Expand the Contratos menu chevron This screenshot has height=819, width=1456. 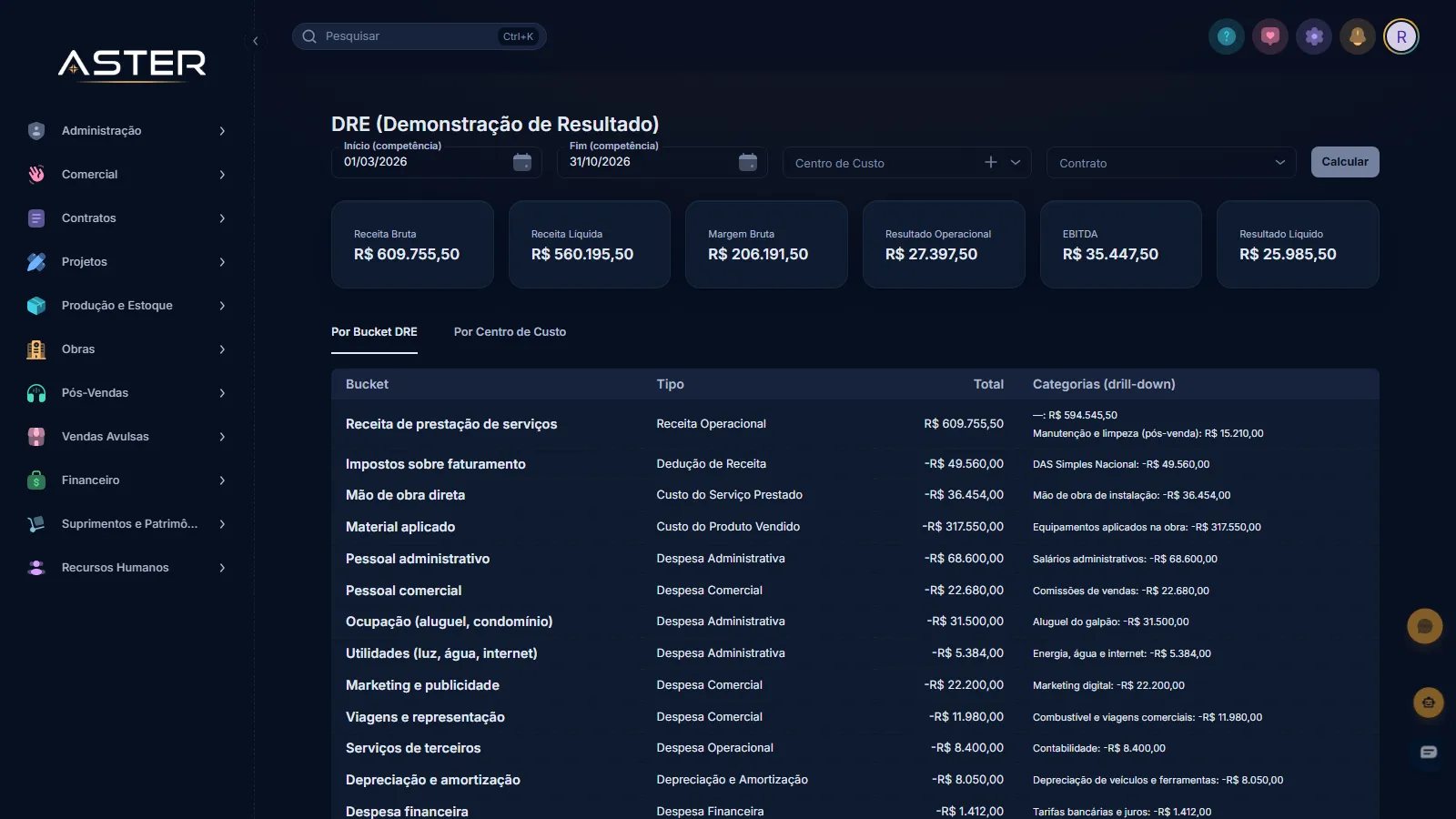point(222,218)
